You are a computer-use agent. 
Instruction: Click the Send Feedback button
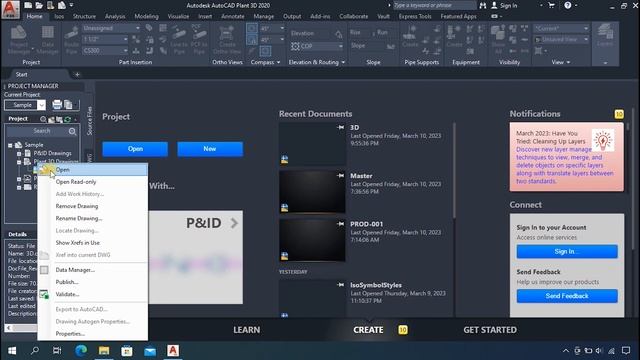[x=567, y=296]
